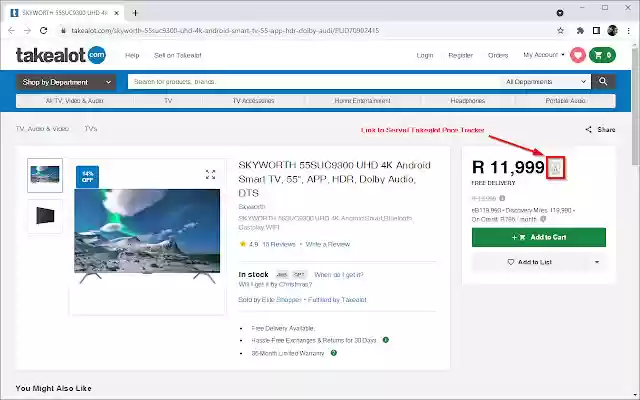640x400 pixels.
Task: Click the TVs breadcrumb link
Action: pyautogui.click(x=91, y=129)
